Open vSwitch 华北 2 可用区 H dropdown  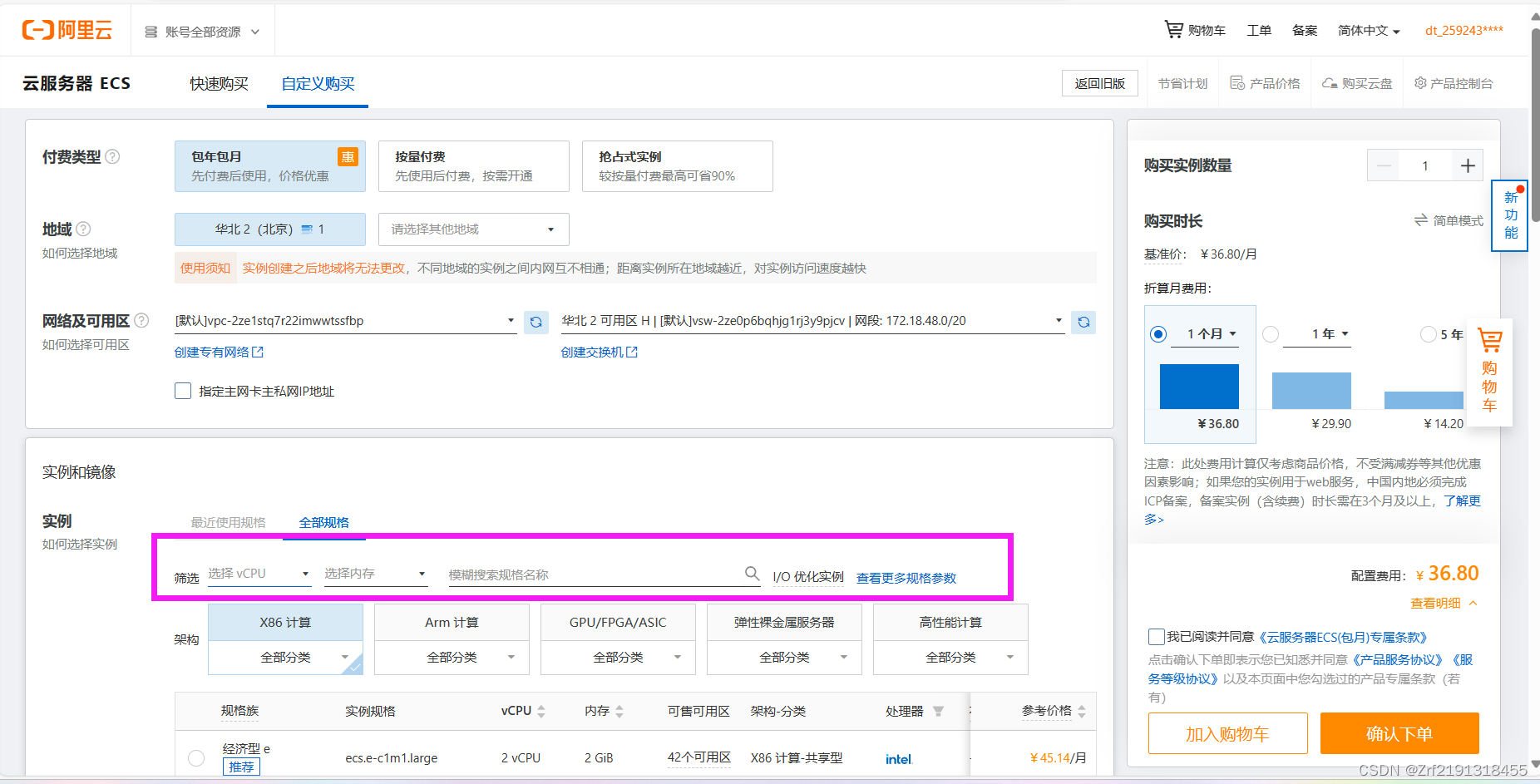click(x=812, y=321)
